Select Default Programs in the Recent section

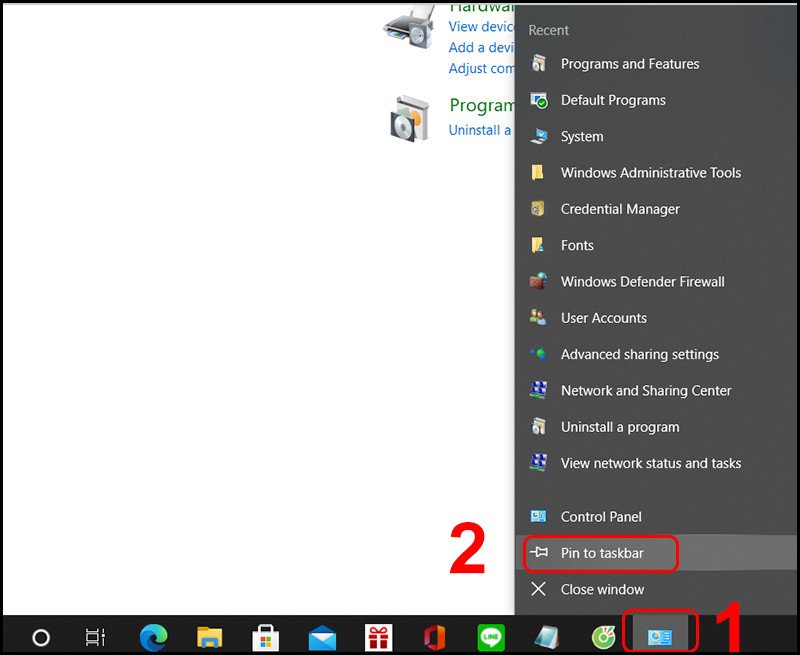point(612,100)
